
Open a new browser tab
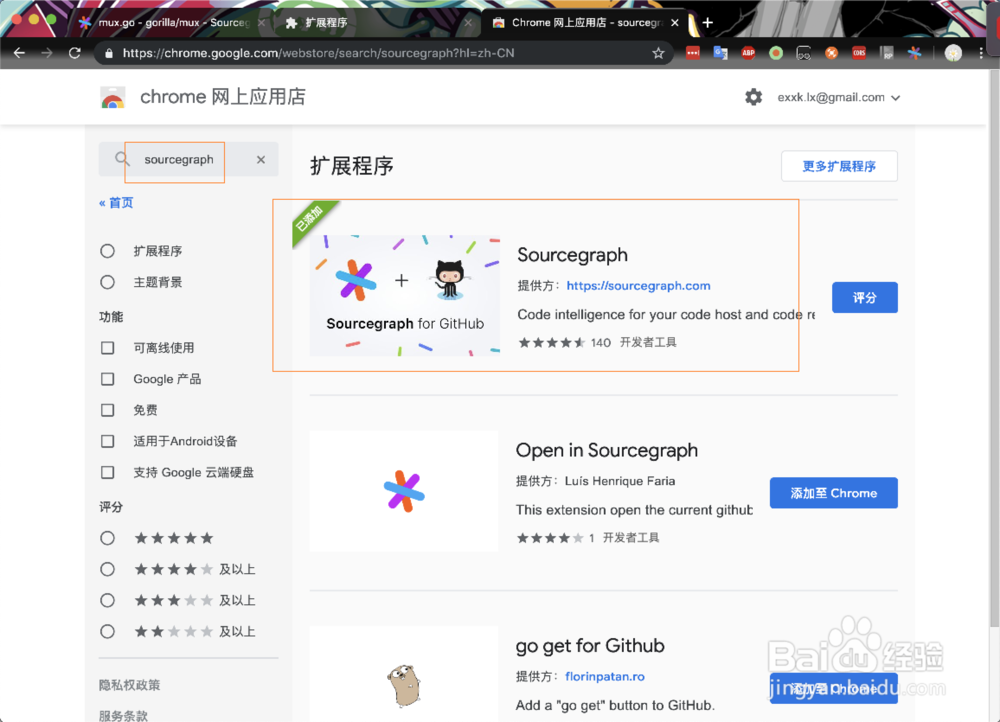(x=707, y=22)
